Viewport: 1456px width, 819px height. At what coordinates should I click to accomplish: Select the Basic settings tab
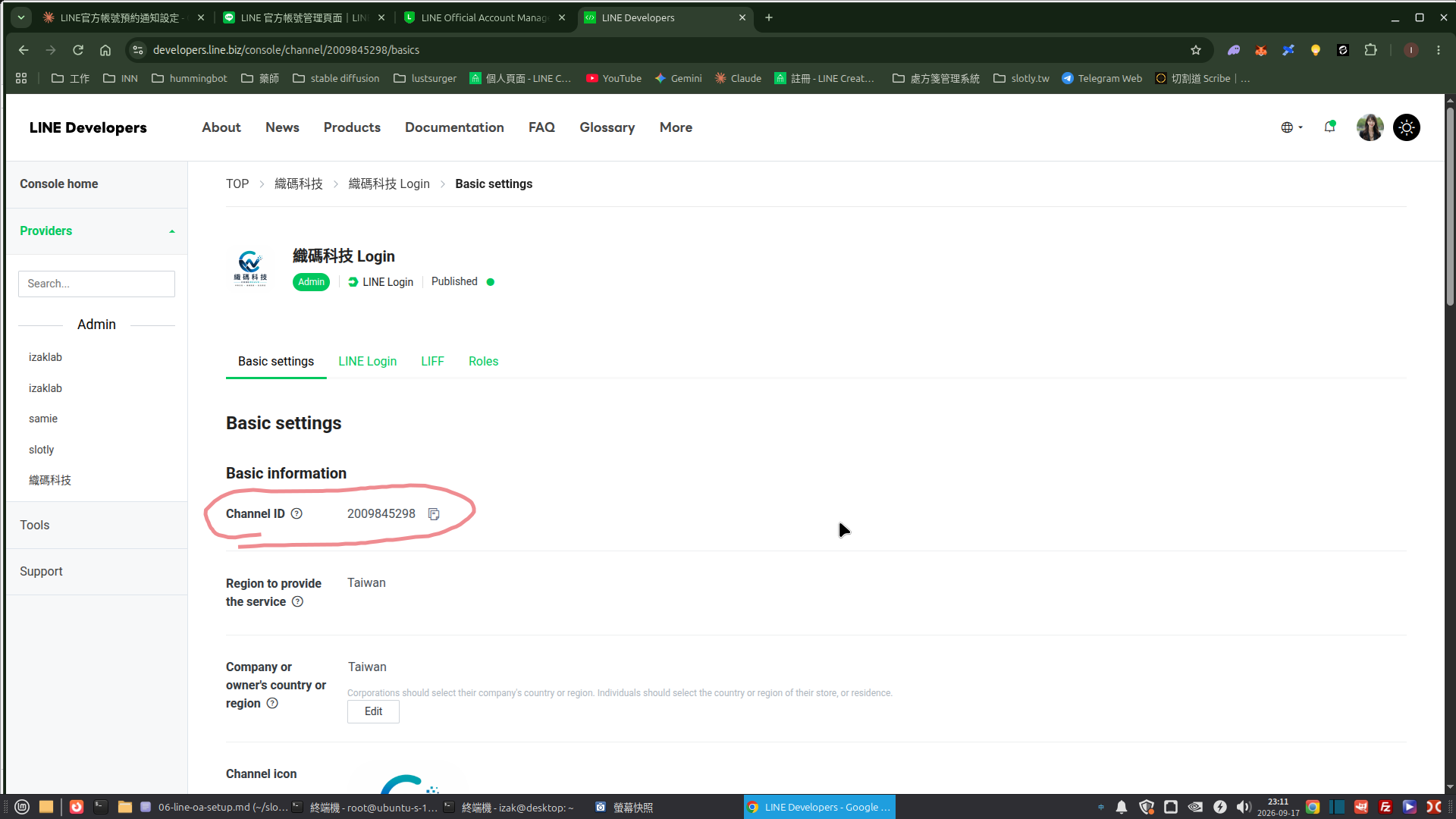click(276, 361)
